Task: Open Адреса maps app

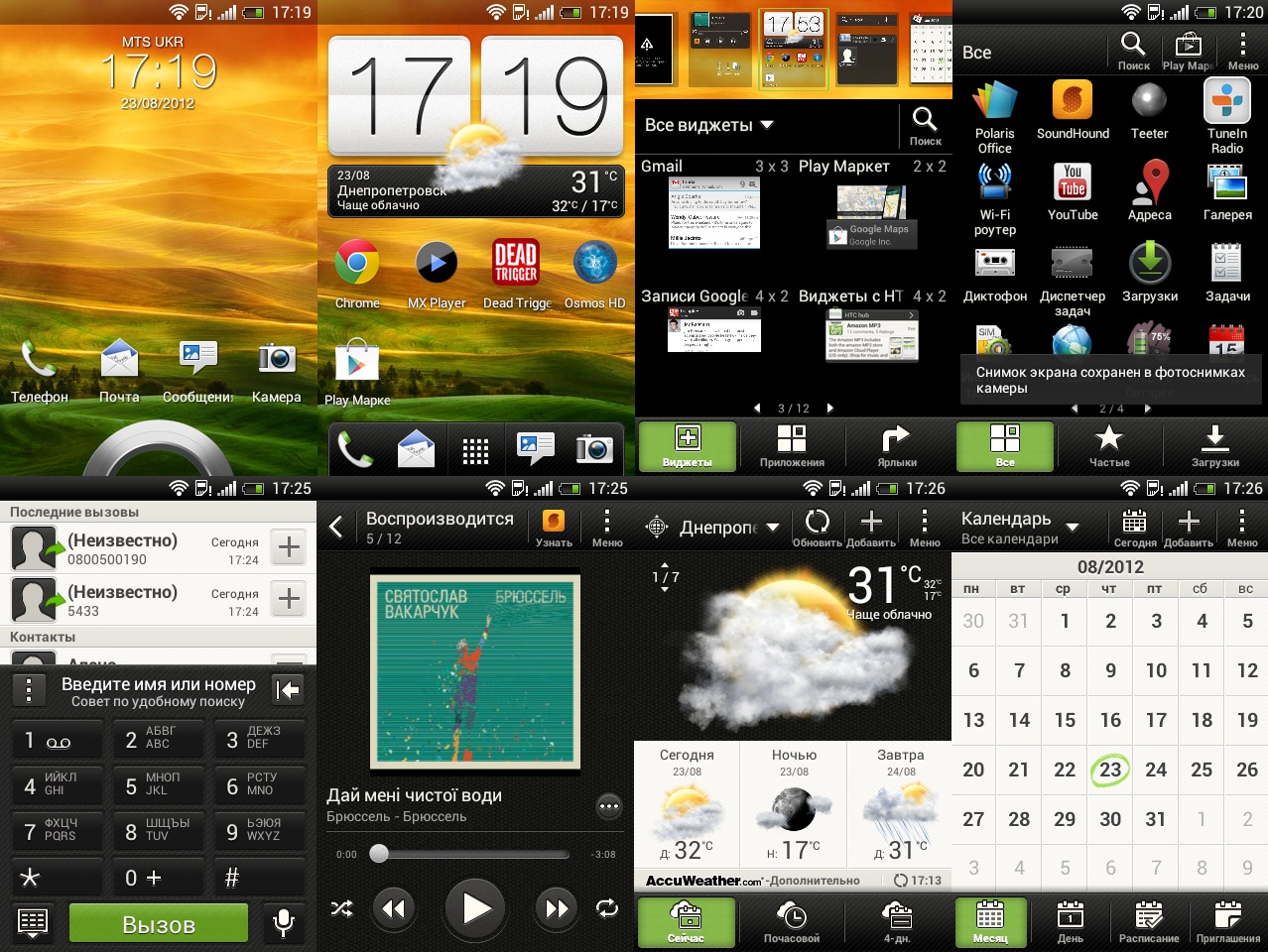Action: (x=1149, y=182)
